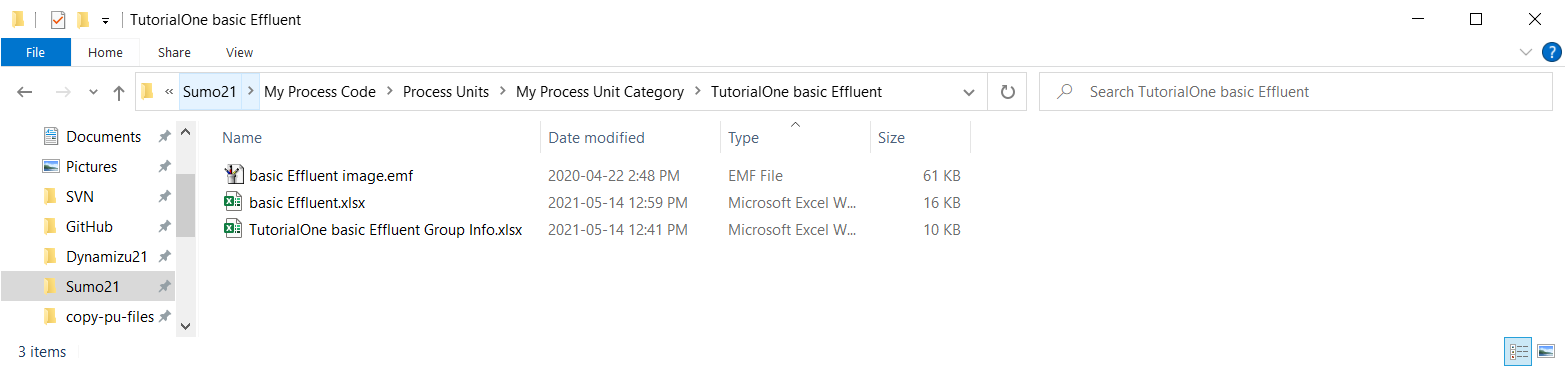This screenshot has height=367, width=1566.
Task: Open the GitHub folder in Quick access
Action: [x=89, y=227]
